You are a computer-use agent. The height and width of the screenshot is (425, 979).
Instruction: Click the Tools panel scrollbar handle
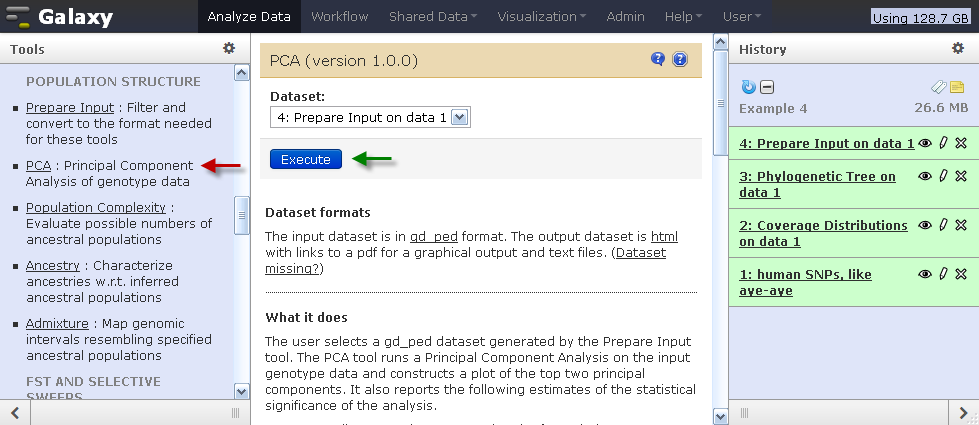[242, 215]
